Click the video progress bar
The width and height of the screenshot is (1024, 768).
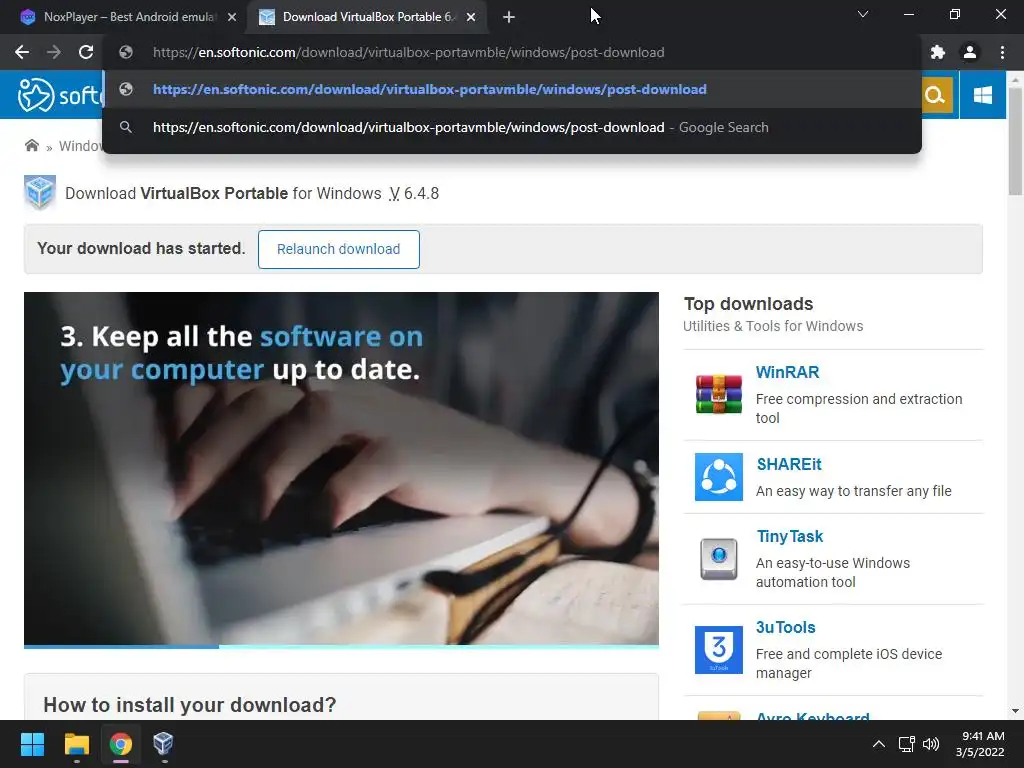341,647
